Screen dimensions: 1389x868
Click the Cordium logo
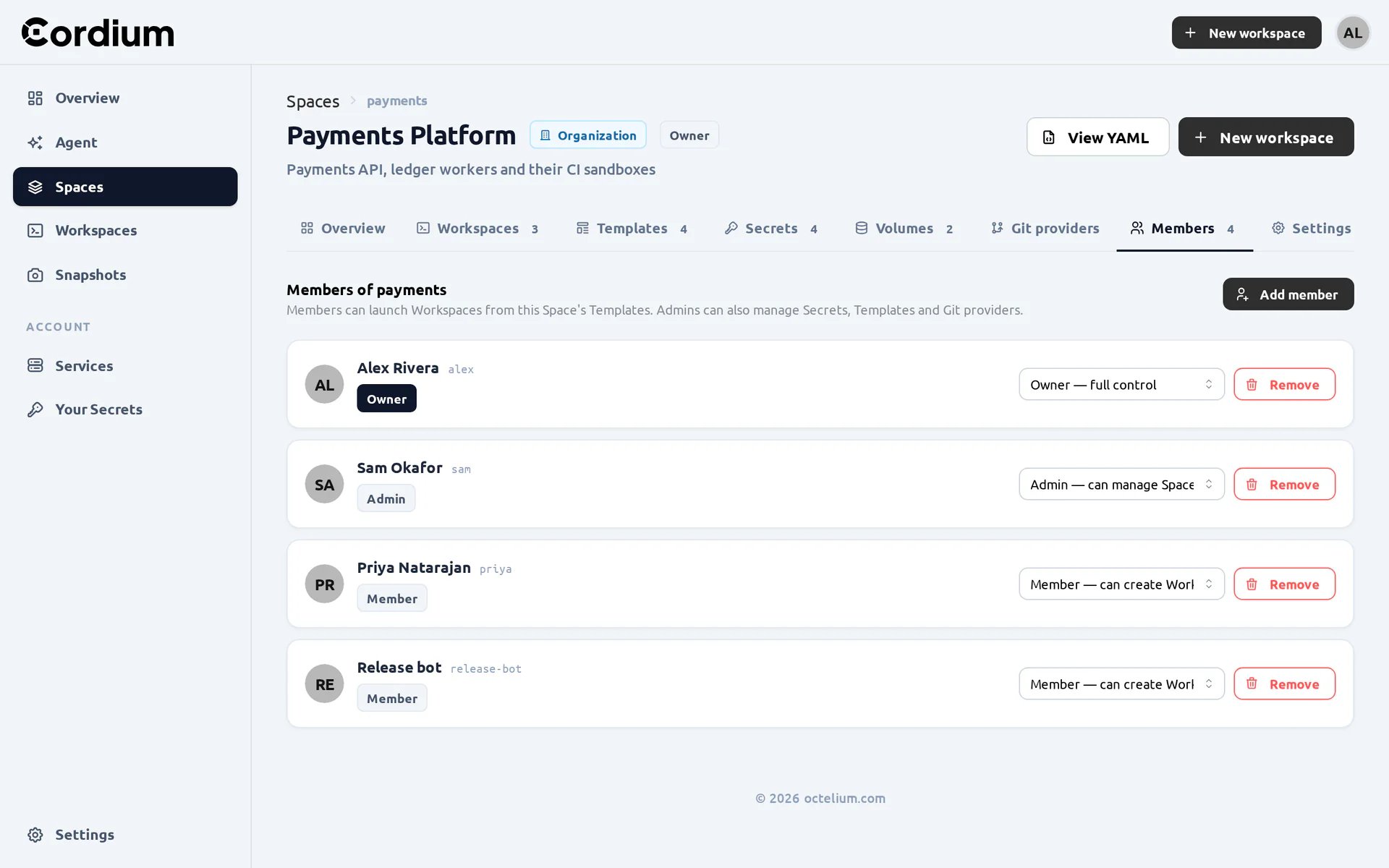pos(98,33)
